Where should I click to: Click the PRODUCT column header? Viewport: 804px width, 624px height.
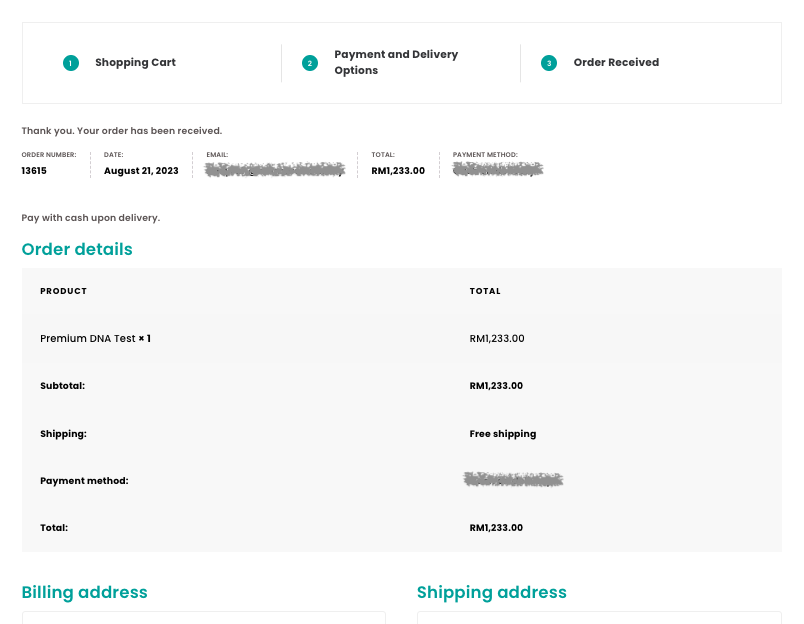coord(63,291)
